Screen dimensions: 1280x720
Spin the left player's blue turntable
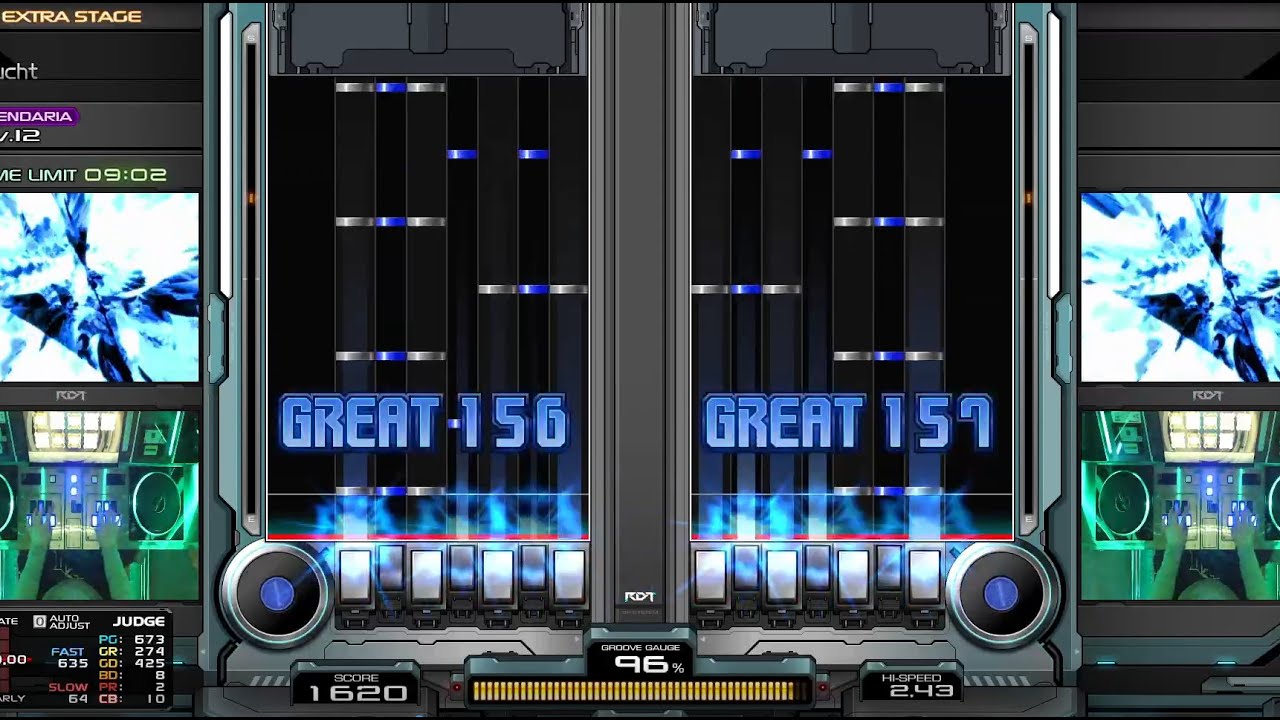click(277, 594)
